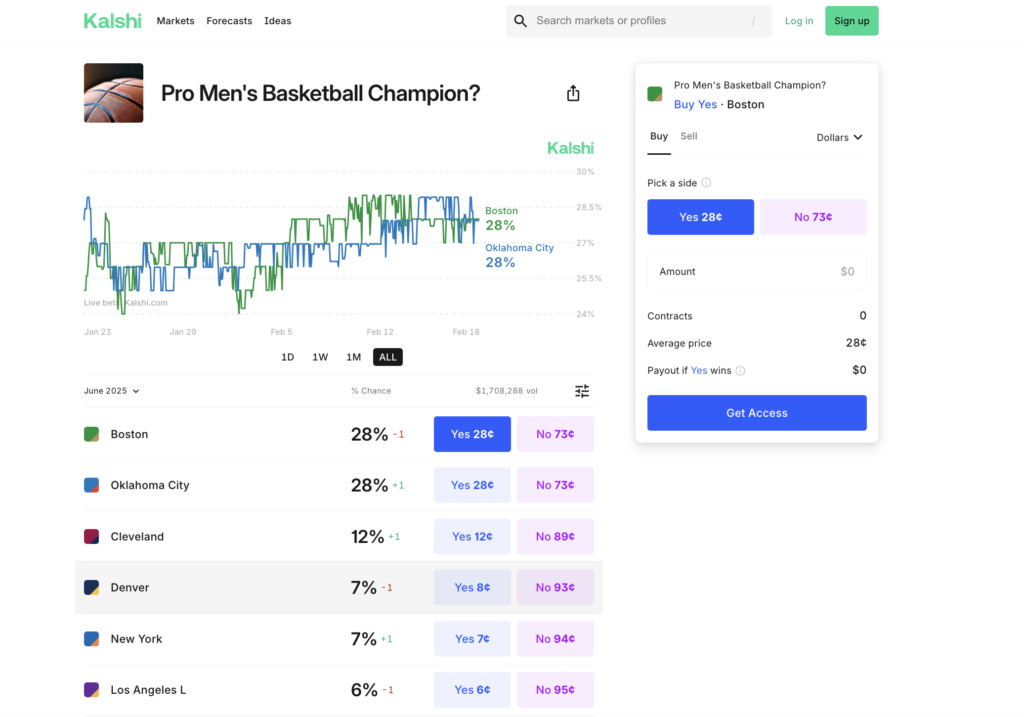Switch to the Sell tab
The height and width of the screenshot is (717, 1024).
[x=689, y=136]
